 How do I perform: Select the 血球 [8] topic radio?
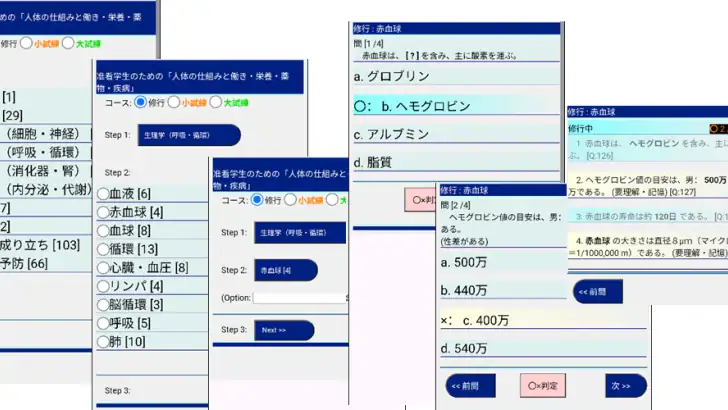coord(103,231)
